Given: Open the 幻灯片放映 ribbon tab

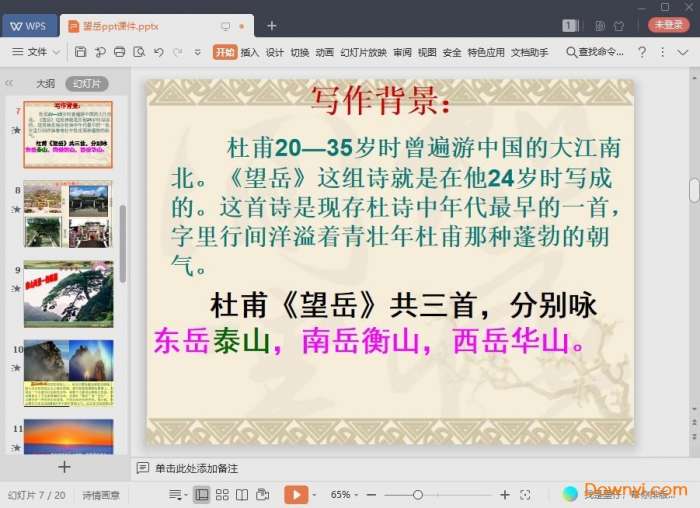Looking at the screenshot, I should point(363,52).
